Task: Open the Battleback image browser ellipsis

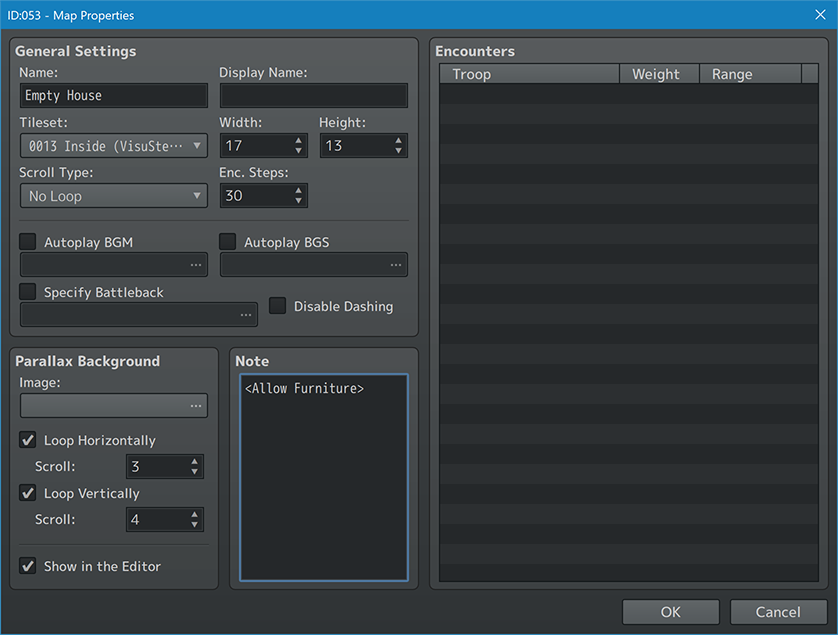Action: (246, 315)
